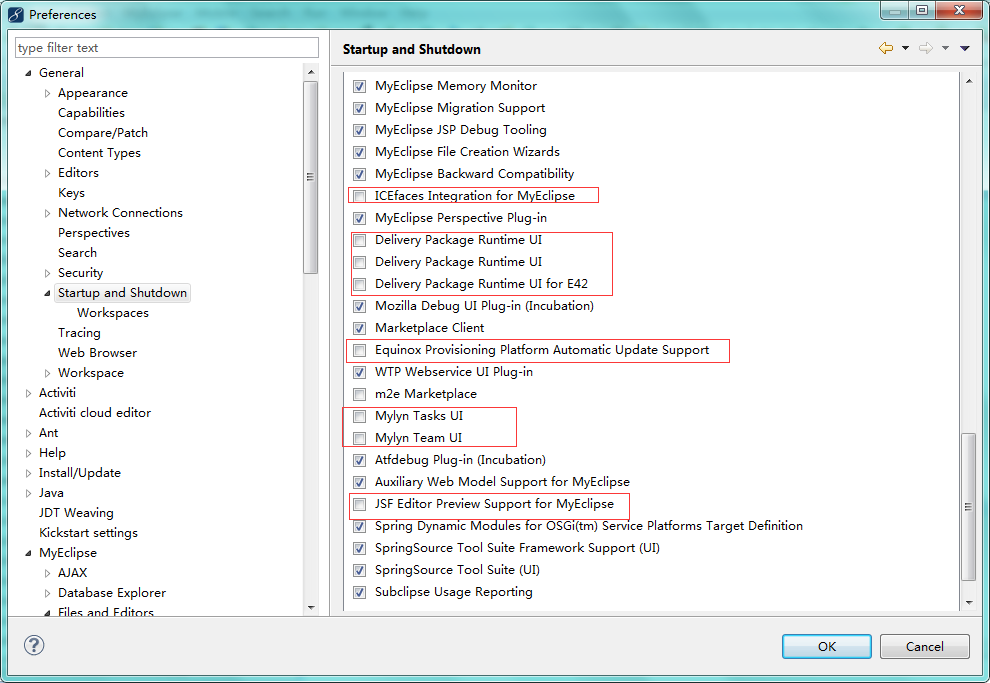The image size is (990, 683).
Task: Click Atfdebug Plug-in (Incubation) label
Action: (460, 460)
